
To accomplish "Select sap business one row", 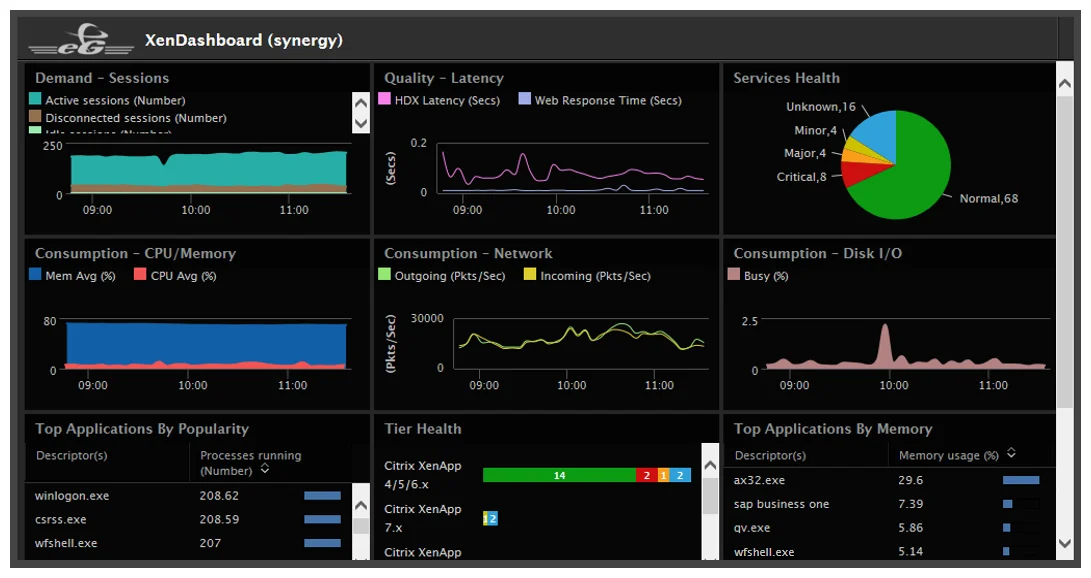I will click(x=889, y=504).
